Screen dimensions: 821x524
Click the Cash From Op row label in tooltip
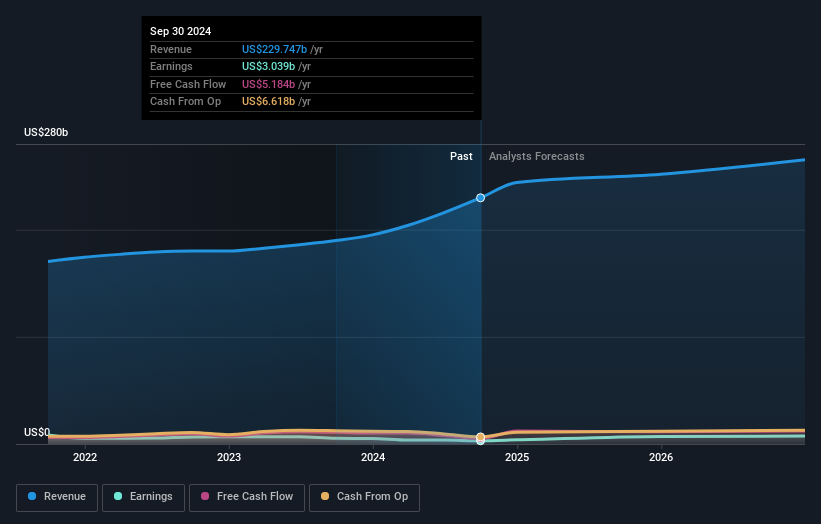pyautogui.click(x=185, y=102)
